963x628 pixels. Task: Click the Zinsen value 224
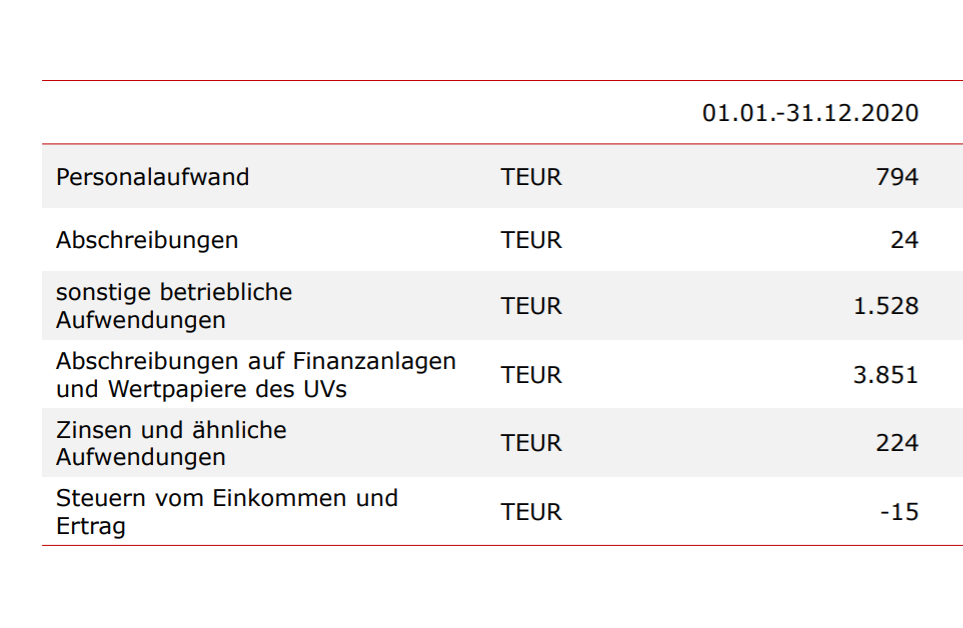[896, 443]
